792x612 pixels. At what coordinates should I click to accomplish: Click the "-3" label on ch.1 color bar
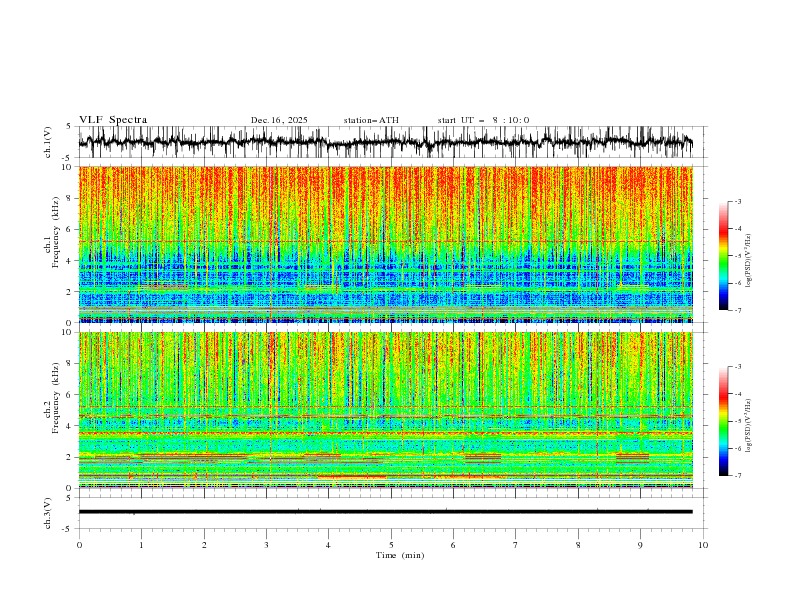[737, 201]
